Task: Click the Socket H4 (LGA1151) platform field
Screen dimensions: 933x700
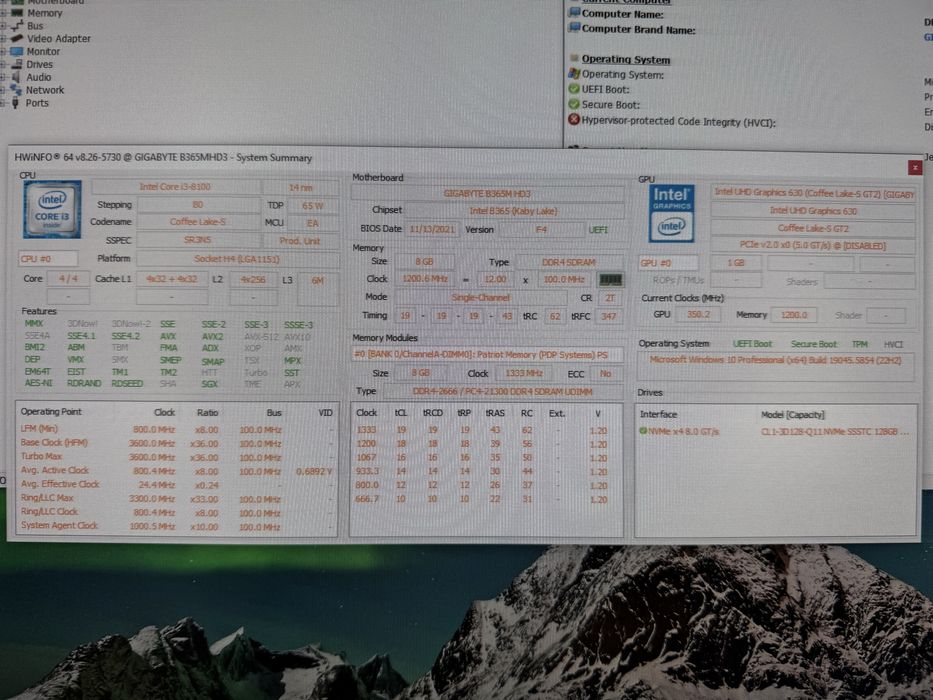Action: [237, 259]
